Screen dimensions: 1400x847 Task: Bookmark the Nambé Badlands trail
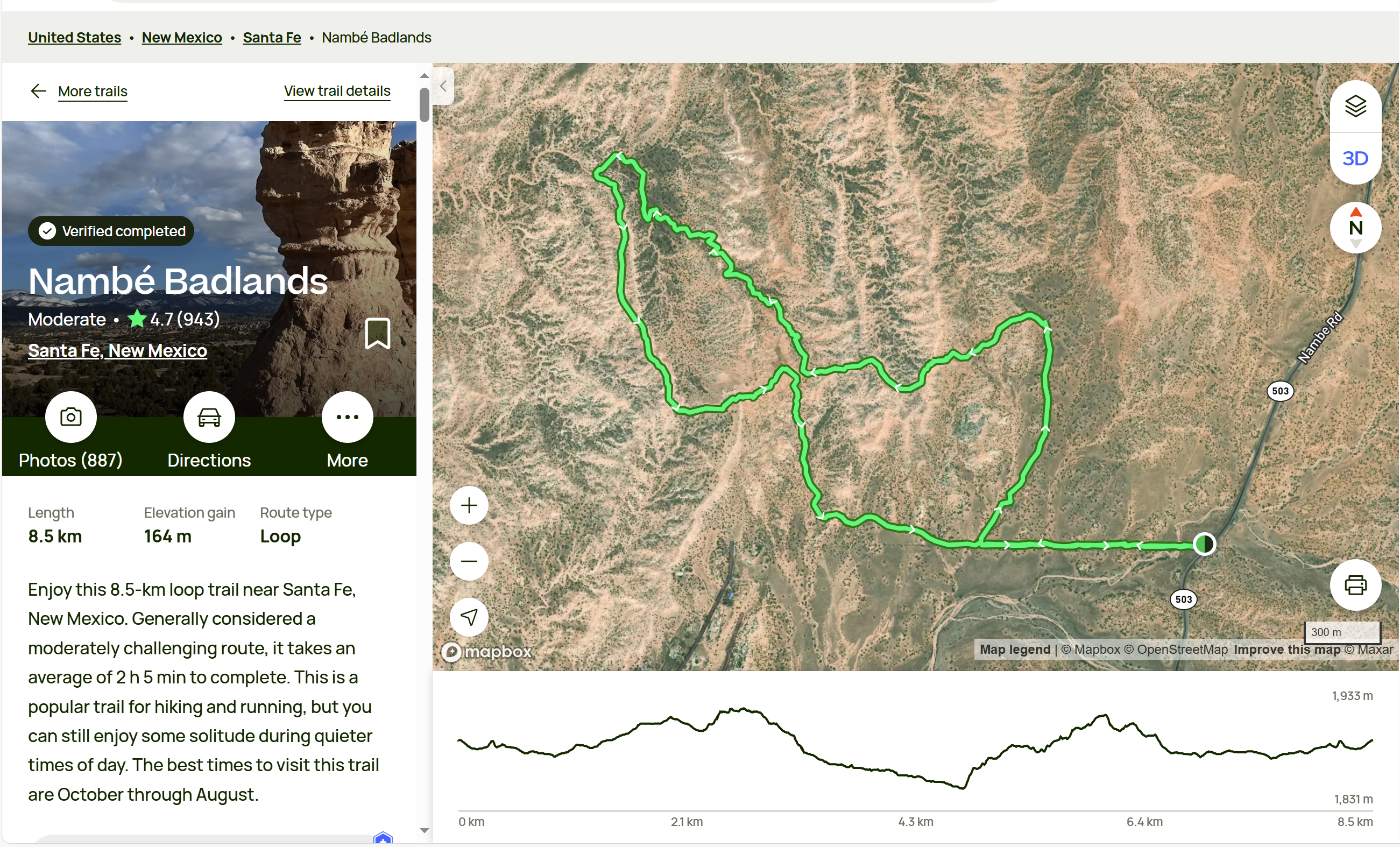pyautogui.click(x=377, y=334)
